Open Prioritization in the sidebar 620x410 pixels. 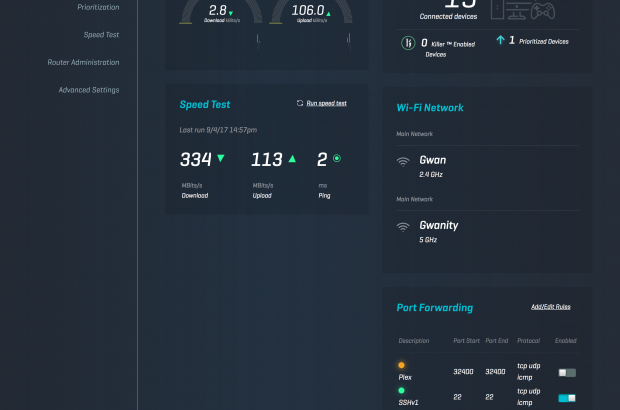(98, 7)
